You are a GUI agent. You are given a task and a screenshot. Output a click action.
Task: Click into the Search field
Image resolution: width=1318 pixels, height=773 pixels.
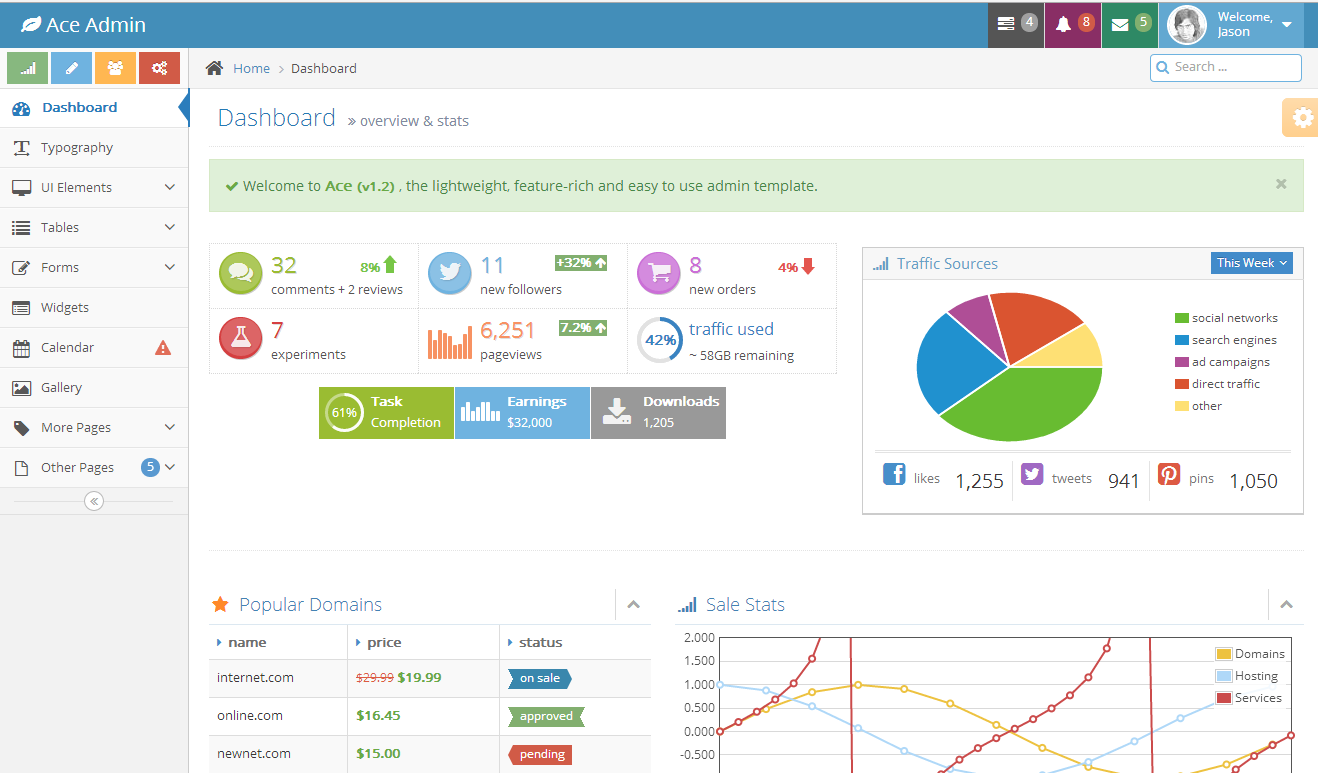(1226, 67)
